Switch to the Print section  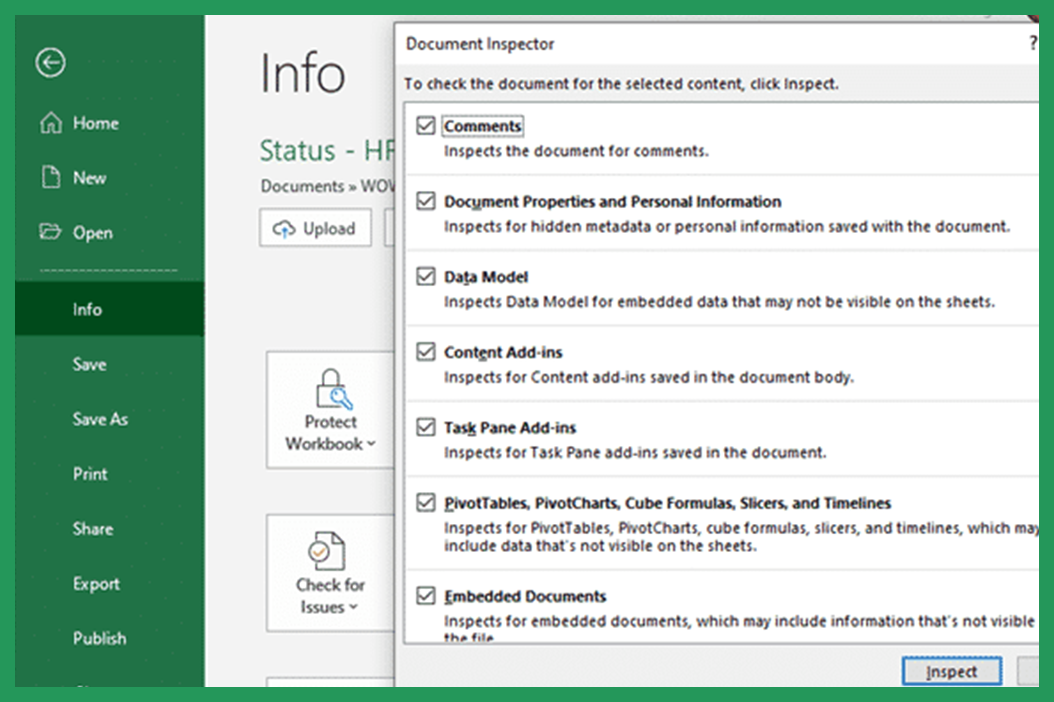tap(90, 473)
